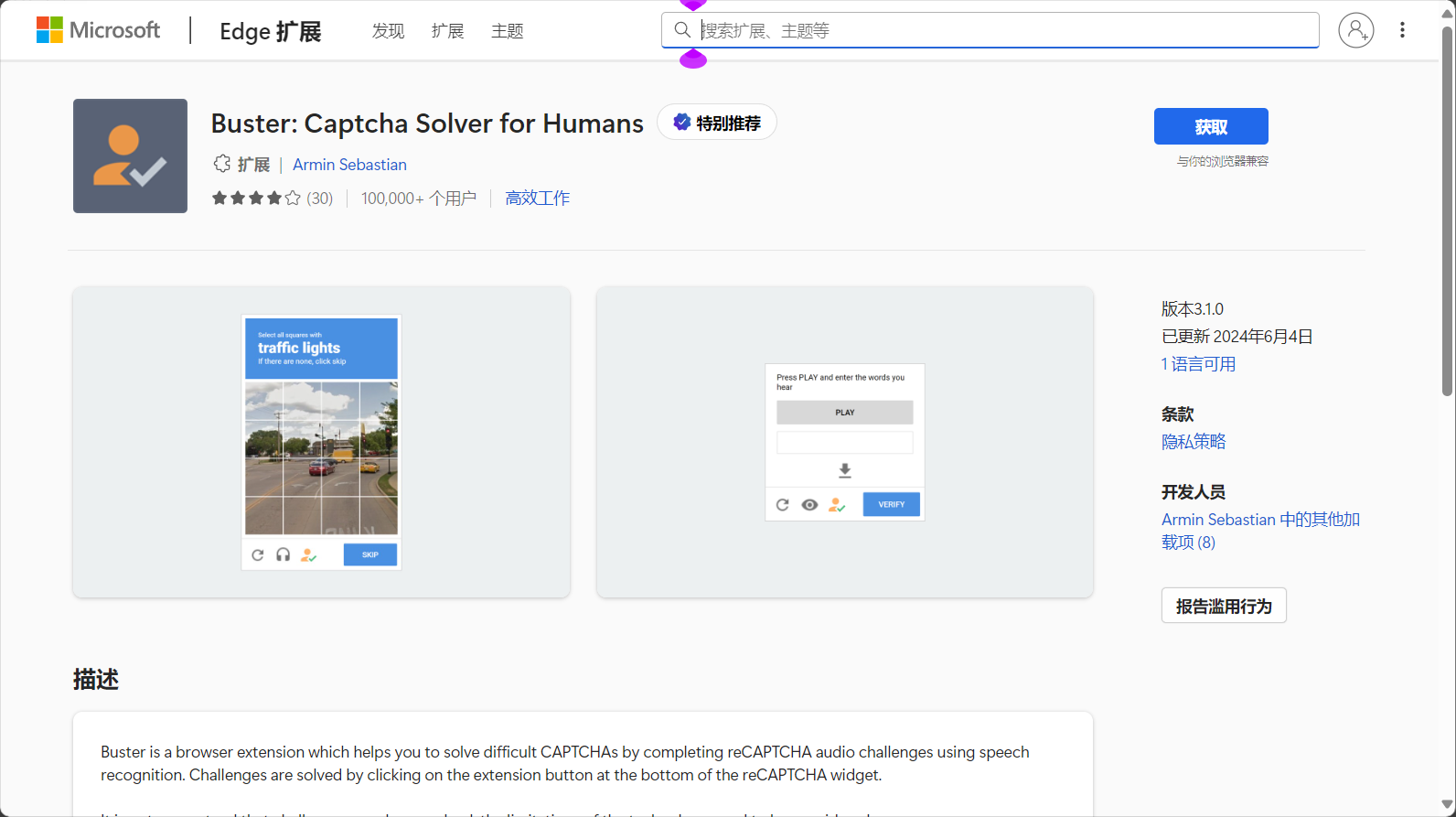Click the 版本3.1.0 text
The image size is (1456, 817).
click(x=1193, y=309)
